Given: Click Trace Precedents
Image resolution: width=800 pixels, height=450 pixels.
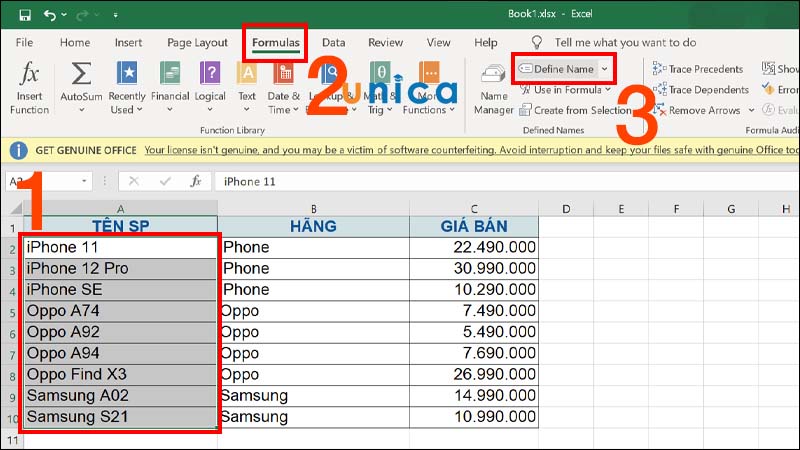Looking at the screenshot, I should (698, 69).
